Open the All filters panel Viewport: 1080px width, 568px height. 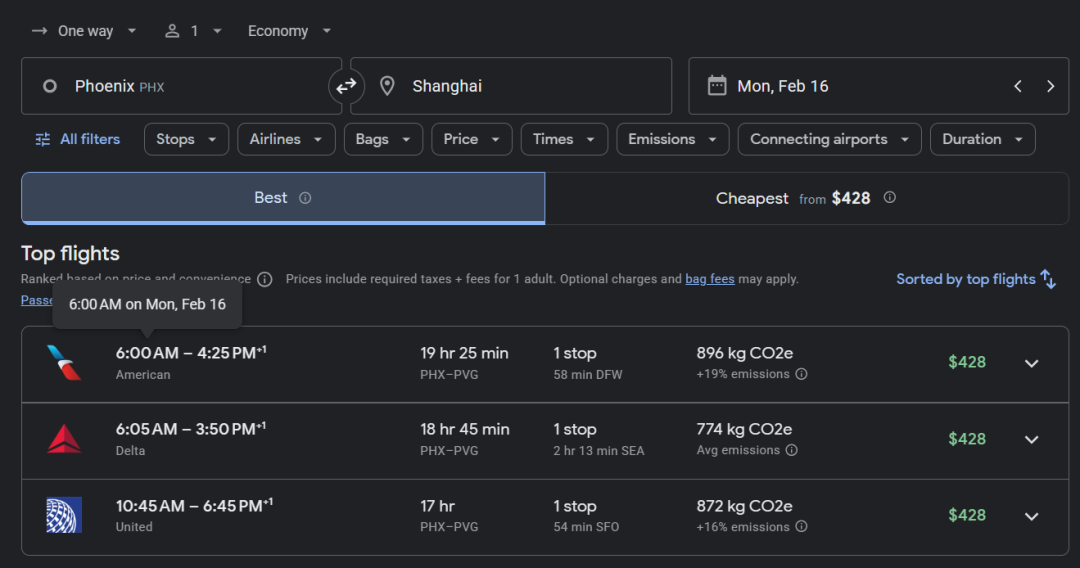(x=77, y=139)
